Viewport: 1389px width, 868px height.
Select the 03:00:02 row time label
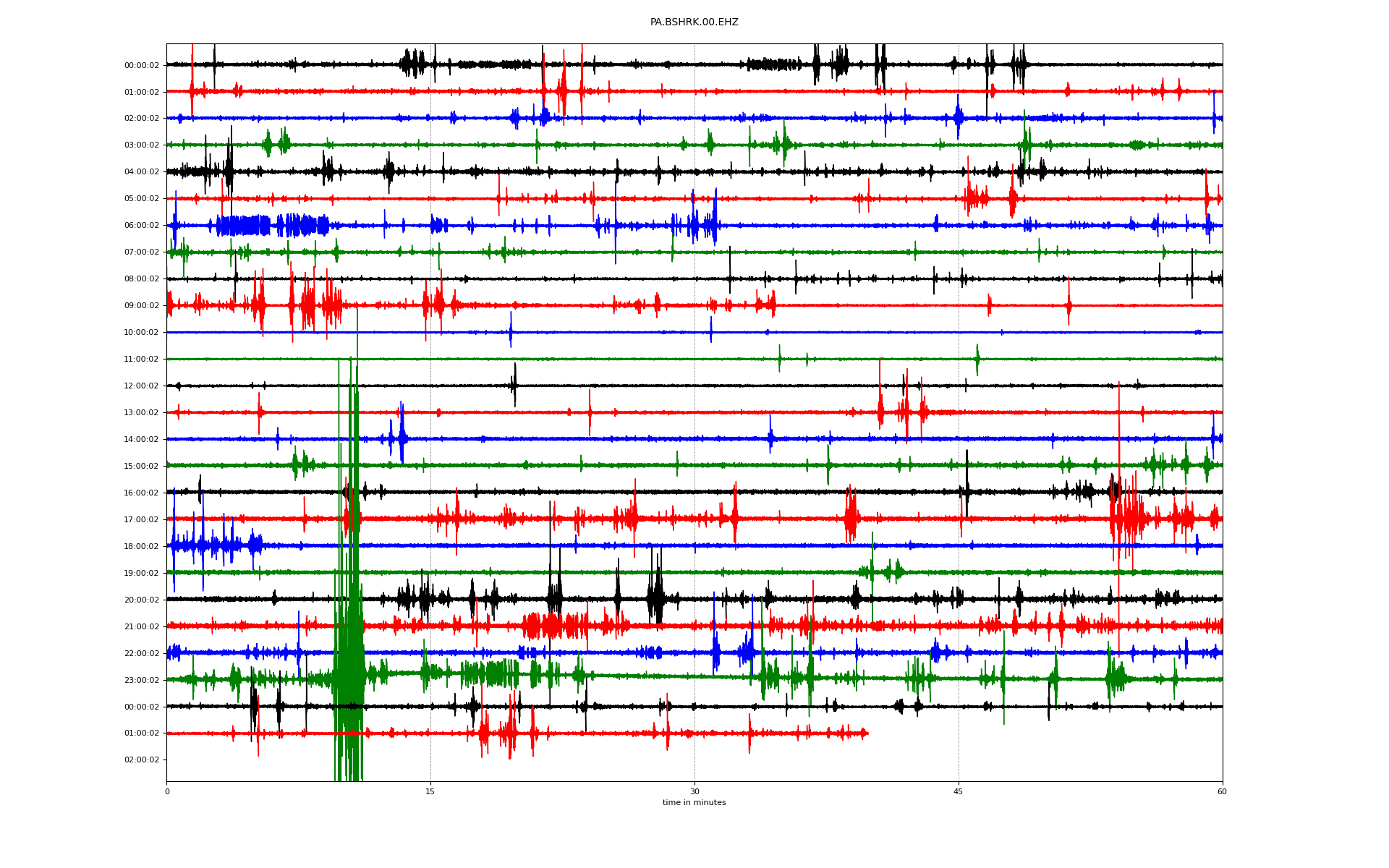pos(142,145)
